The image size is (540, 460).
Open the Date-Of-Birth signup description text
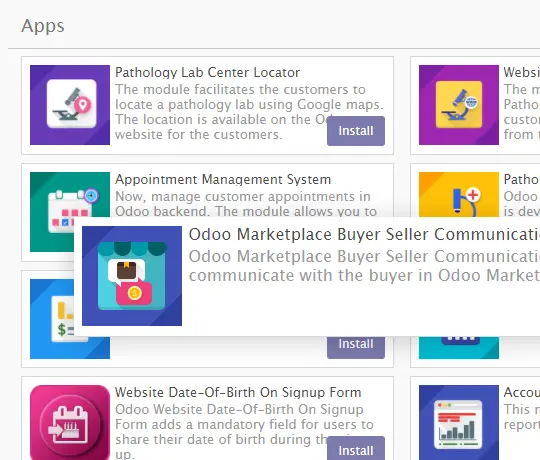244,431
